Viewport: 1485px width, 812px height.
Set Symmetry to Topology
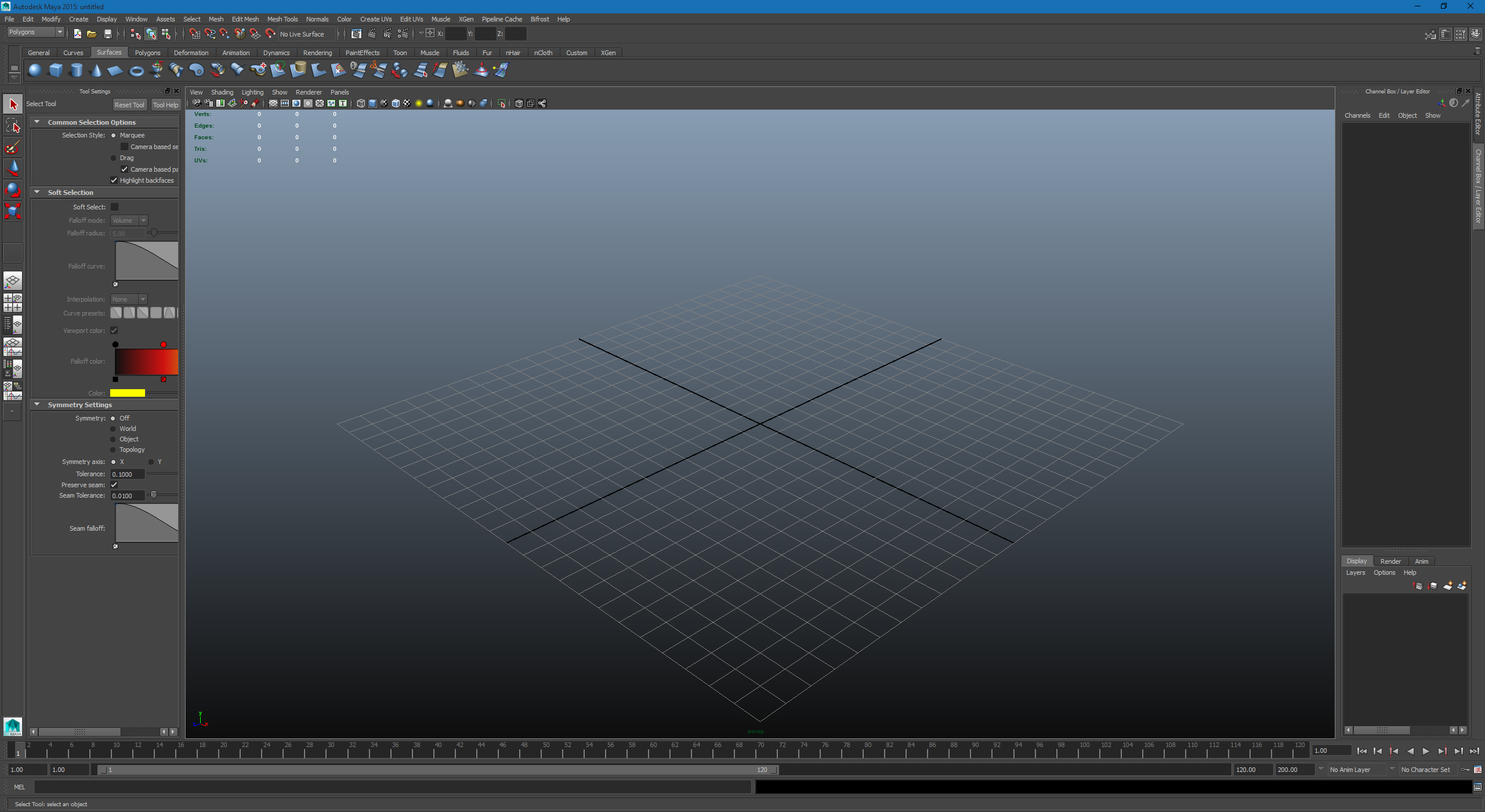pyautogui.click(x=113, y=449)
